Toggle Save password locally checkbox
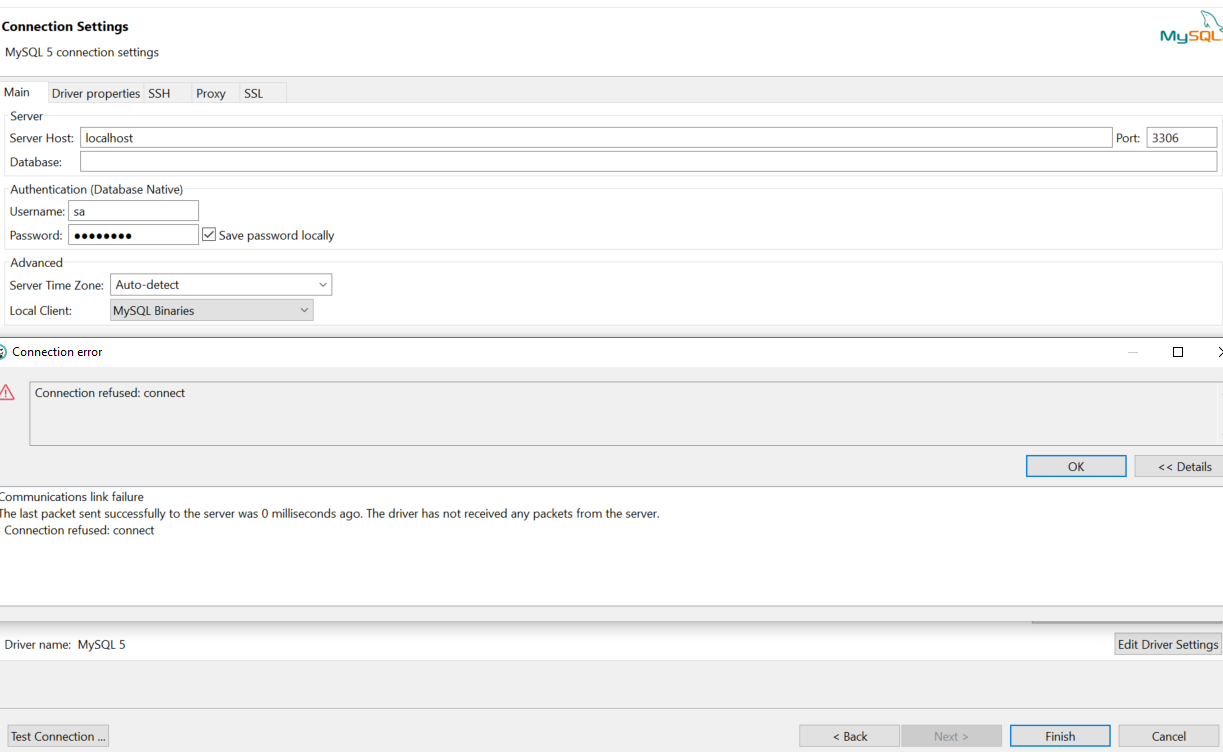Viewport: 1223px width, 752px height. [209, 235]
